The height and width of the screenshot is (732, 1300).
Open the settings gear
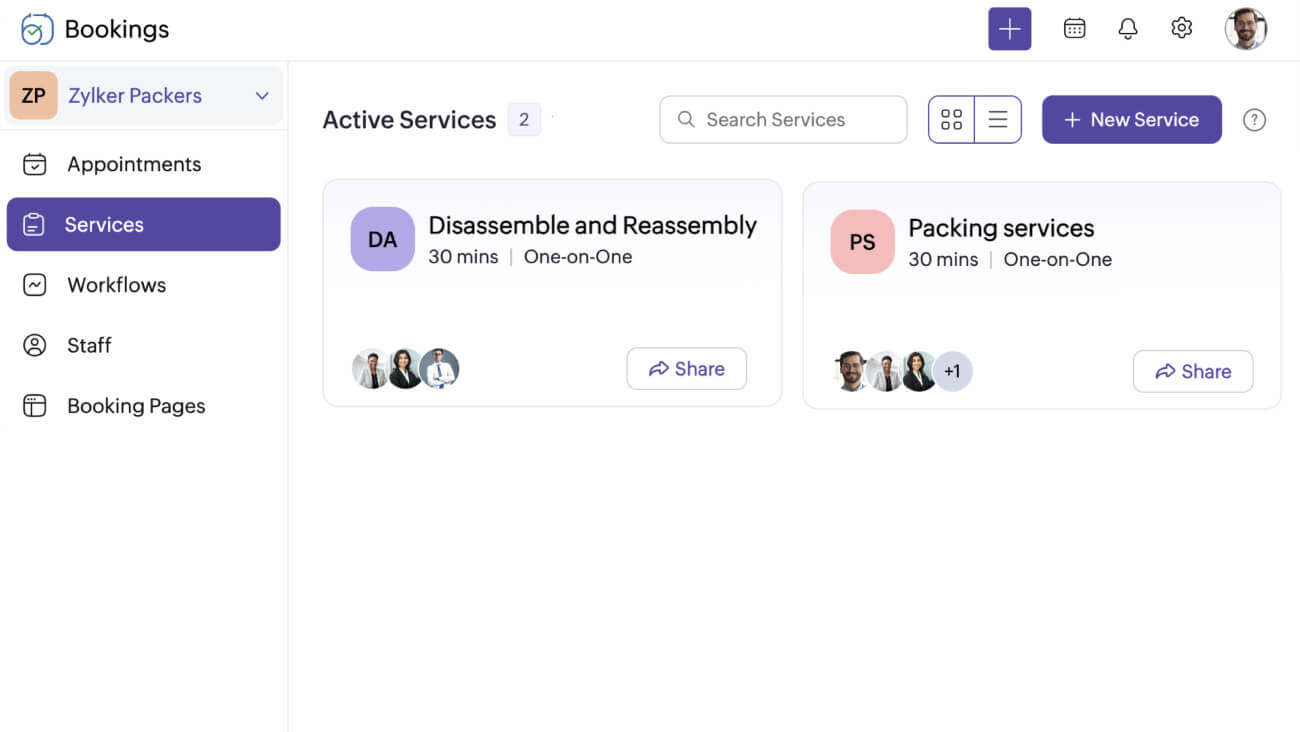click(1181, 28)
